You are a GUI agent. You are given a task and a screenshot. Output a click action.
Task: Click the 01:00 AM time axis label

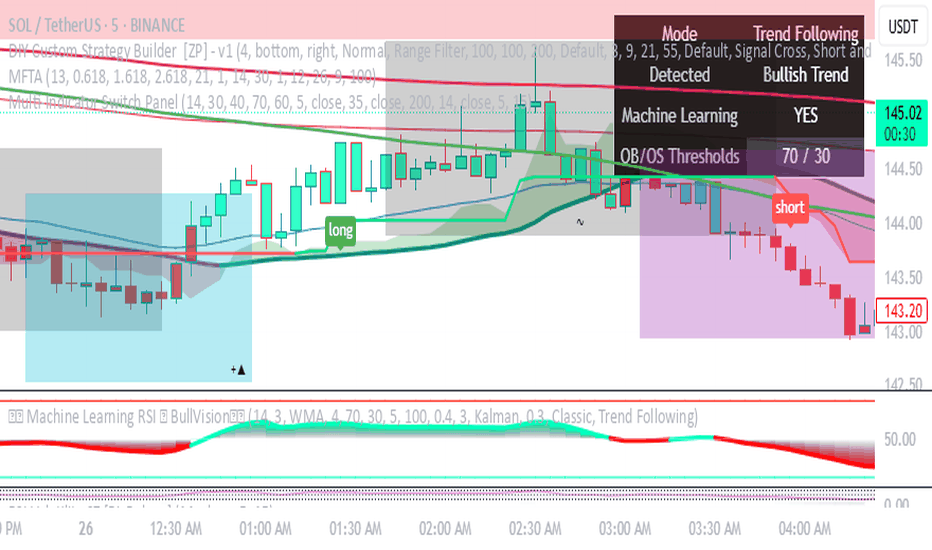(x=265, y=529)
